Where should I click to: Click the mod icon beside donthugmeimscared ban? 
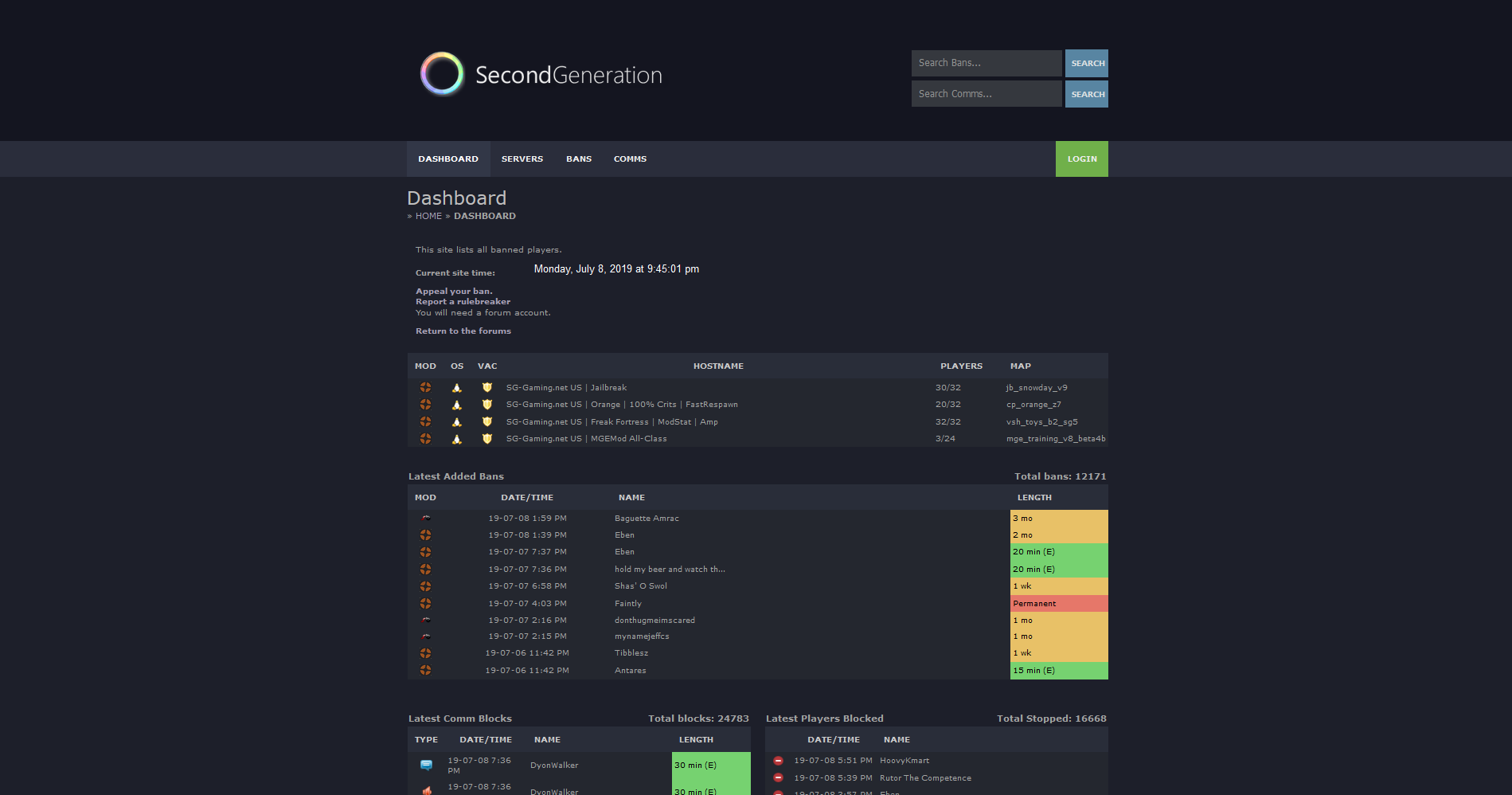tap(426, 621)
